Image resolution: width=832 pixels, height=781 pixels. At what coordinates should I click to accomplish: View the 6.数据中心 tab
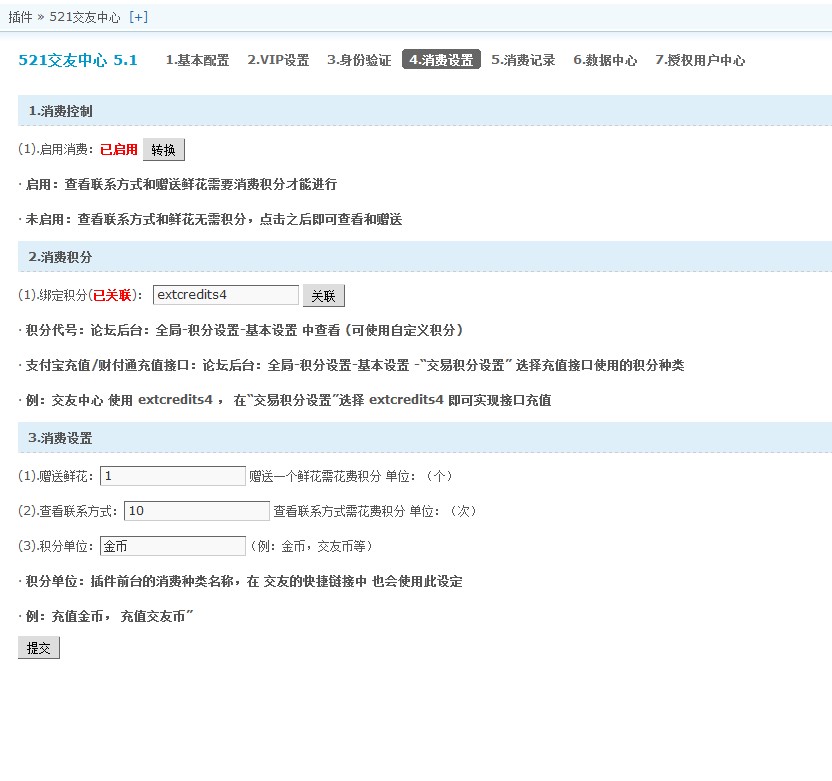click(x=605, y=60)
